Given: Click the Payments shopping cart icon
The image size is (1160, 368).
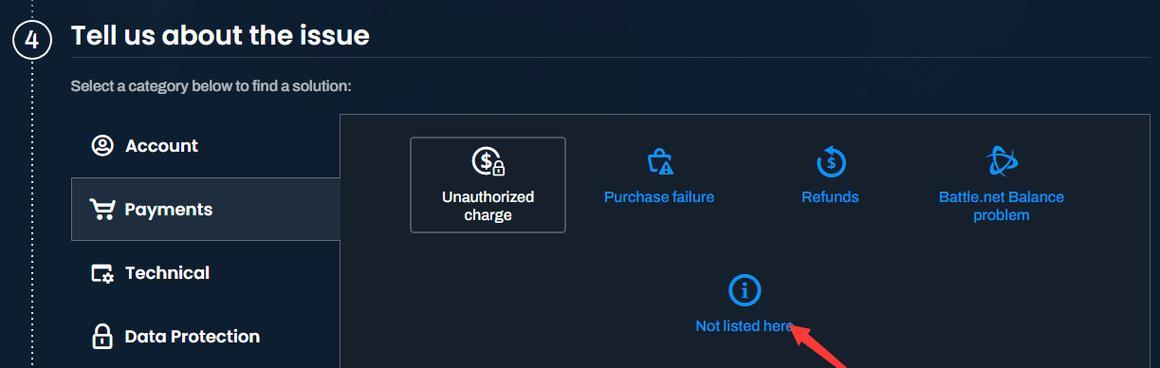Looking at the screenshot, I should [102, 210].
